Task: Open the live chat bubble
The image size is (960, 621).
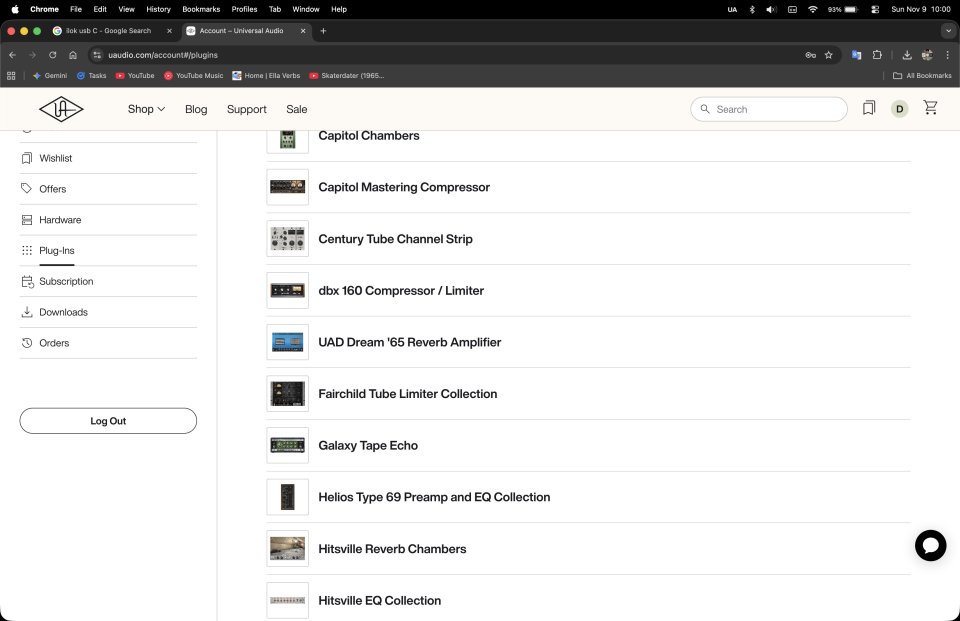Action: (x=930, y=545)
